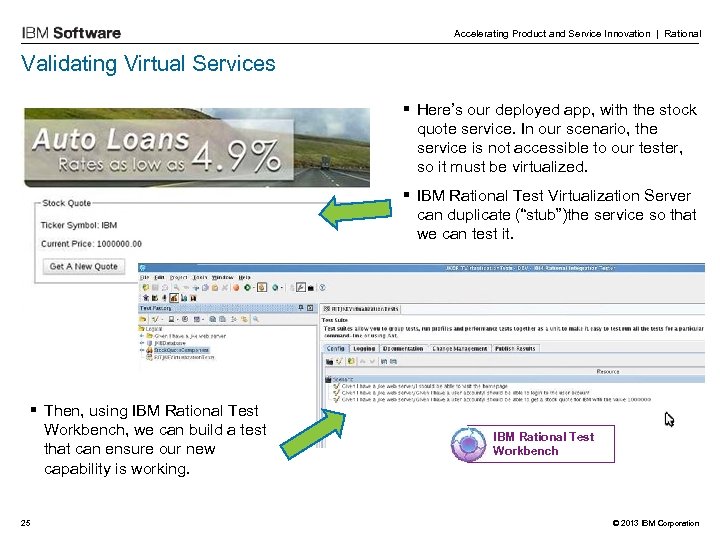Select StockQuoteComponent in the tree
This screenshot has width=720, height=540.
click(x=181, y=350)
